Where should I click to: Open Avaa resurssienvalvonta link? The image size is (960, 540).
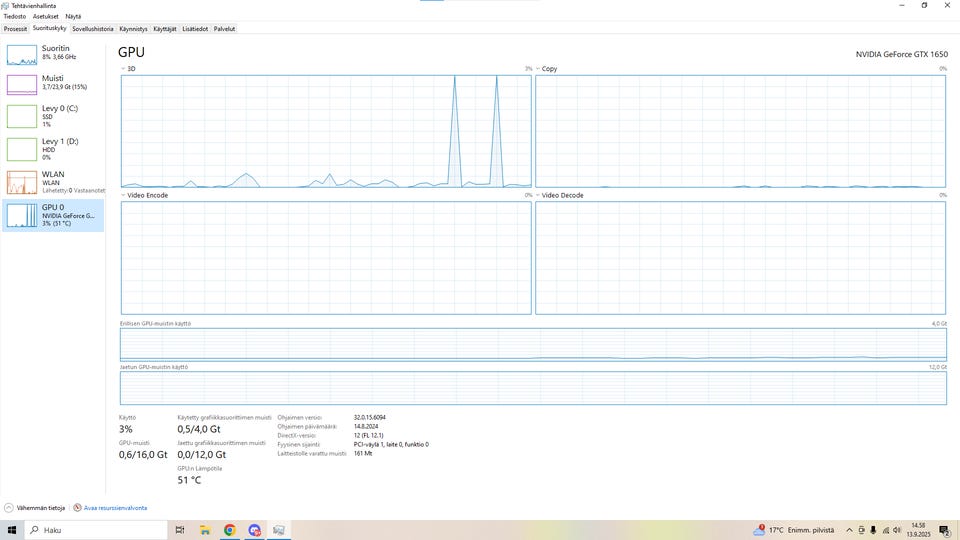110,508
